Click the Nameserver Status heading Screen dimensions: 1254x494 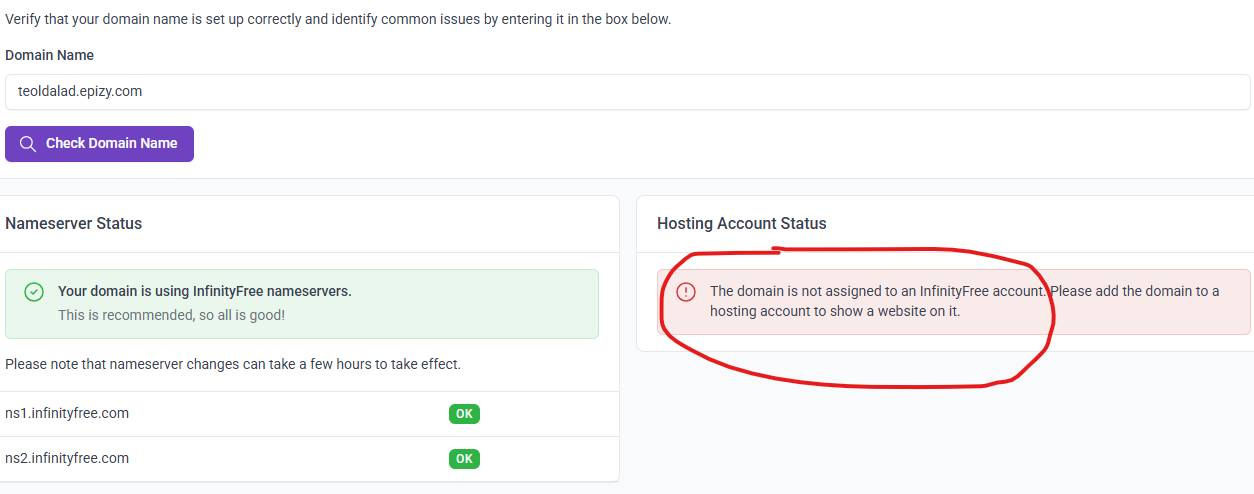point(74,224)
